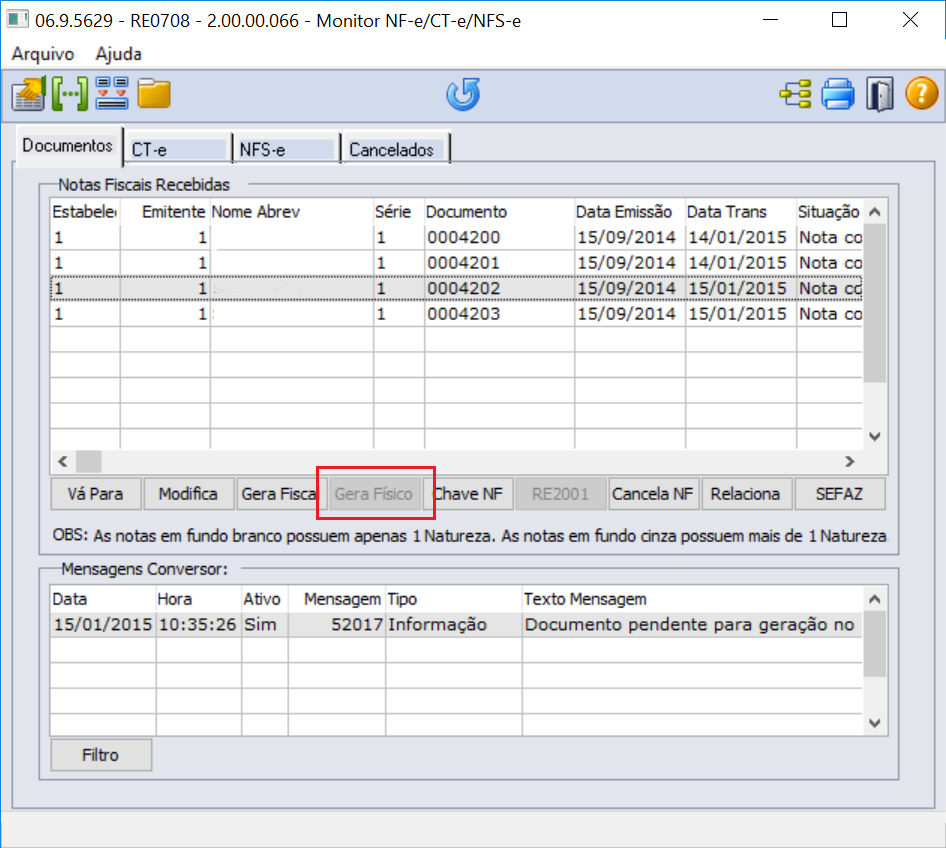Click the filter rows toolbar icon
Screen dimensions: 946x848
tap(112, 93)
